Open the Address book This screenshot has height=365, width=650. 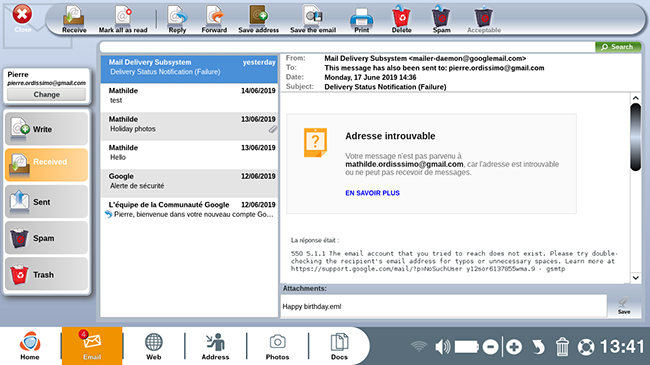[x=215, y=346]
